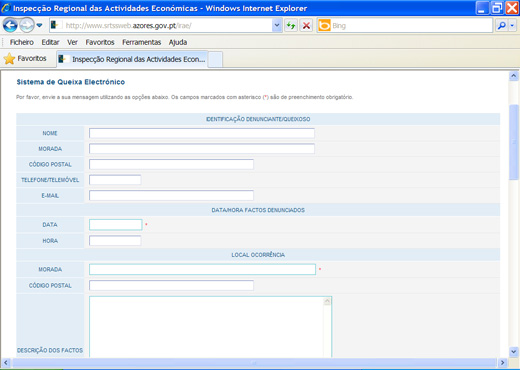Click the Local Ocorrência CÓDIGO POSTAL field
520x370 pixels.
(x=171, y=285)
